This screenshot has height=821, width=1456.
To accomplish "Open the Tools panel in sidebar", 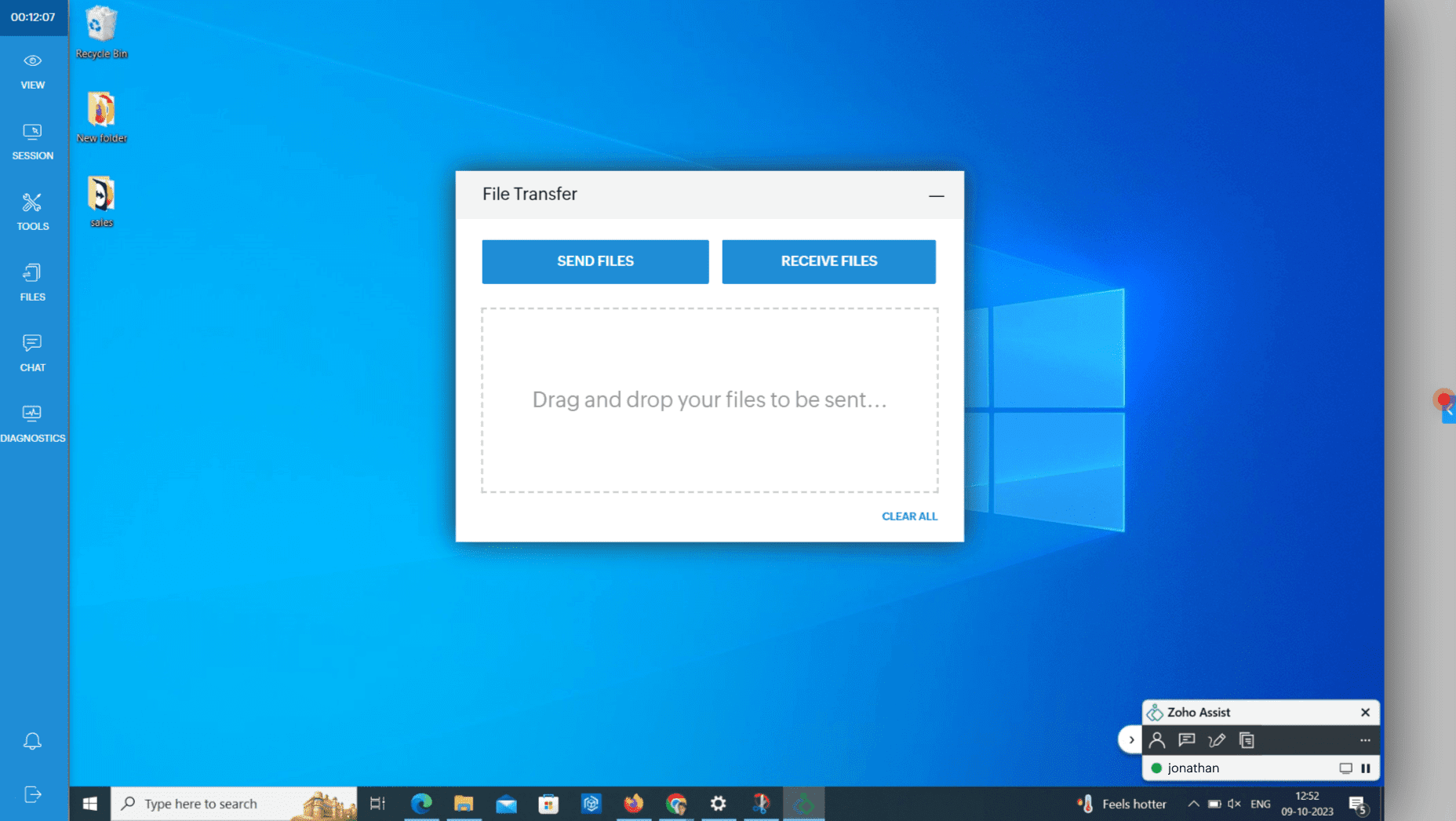I will click(32, 212).
